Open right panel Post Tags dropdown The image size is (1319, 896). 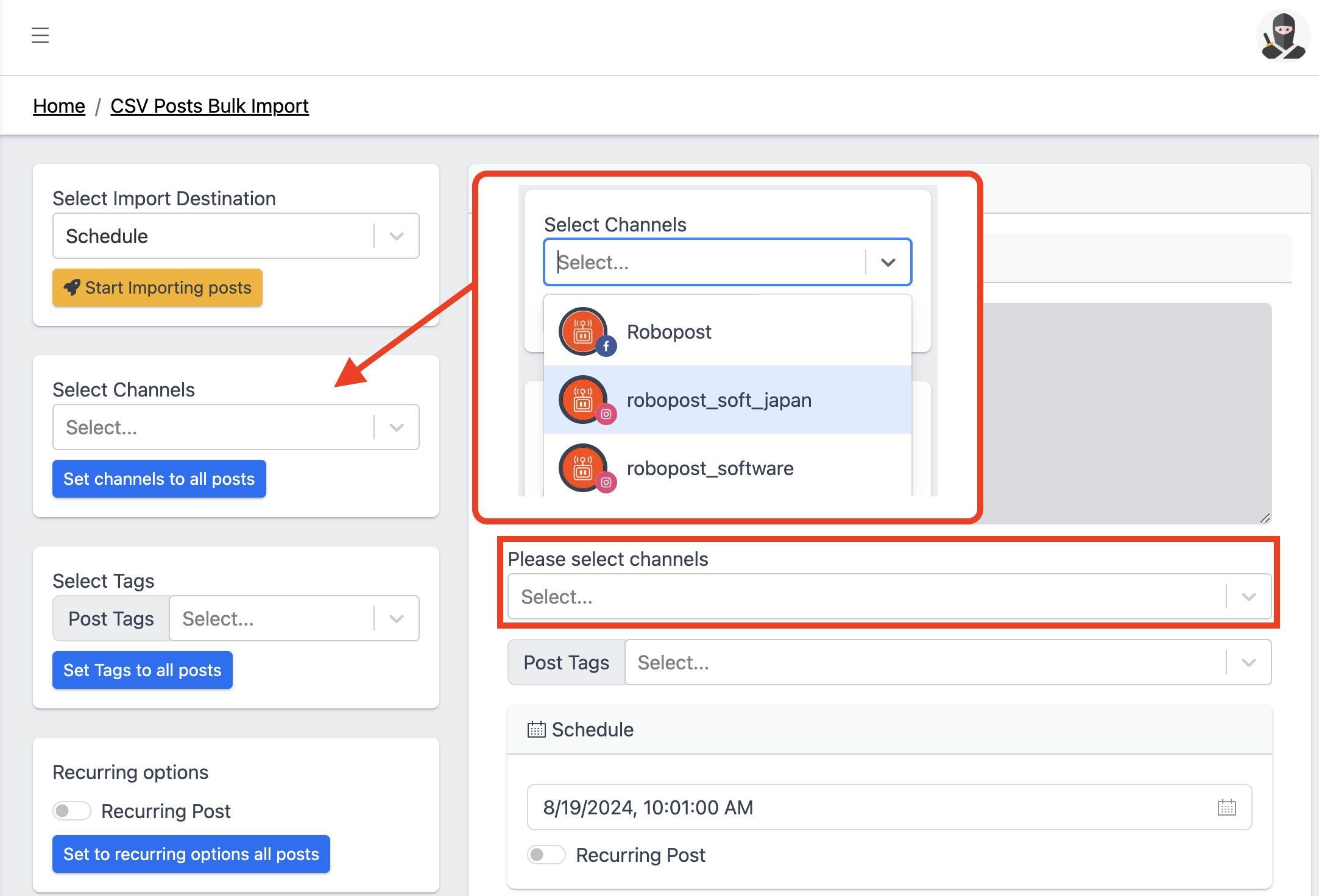[948, 662]
